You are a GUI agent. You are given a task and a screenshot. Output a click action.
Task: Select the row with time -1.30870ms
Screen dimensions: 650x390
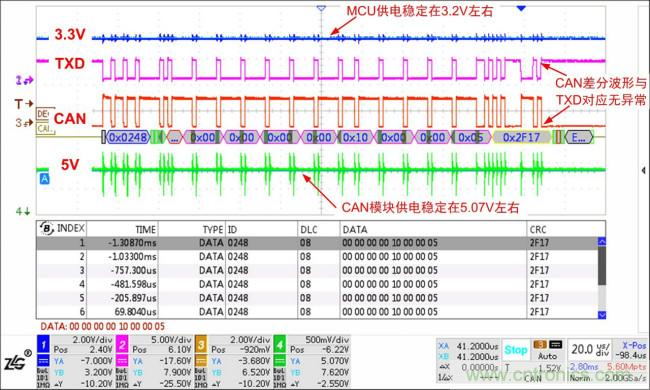click(x=317, y=242)
